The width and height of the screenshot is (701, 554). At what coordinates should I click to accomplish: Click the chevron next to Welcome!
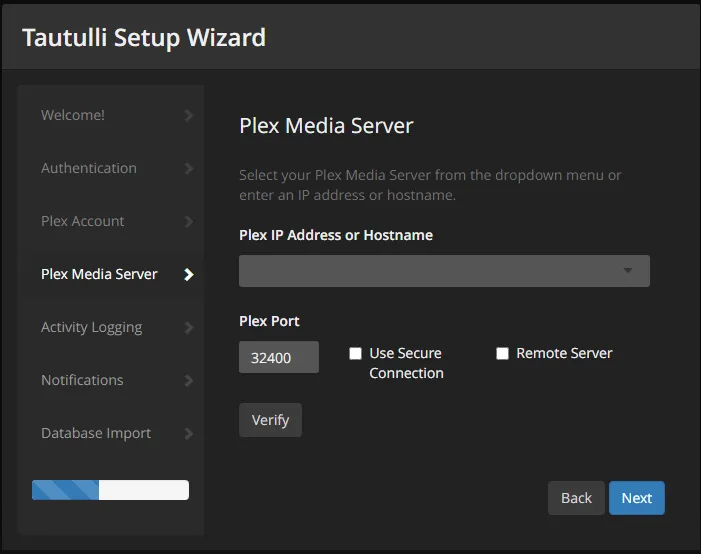[189, 115]
